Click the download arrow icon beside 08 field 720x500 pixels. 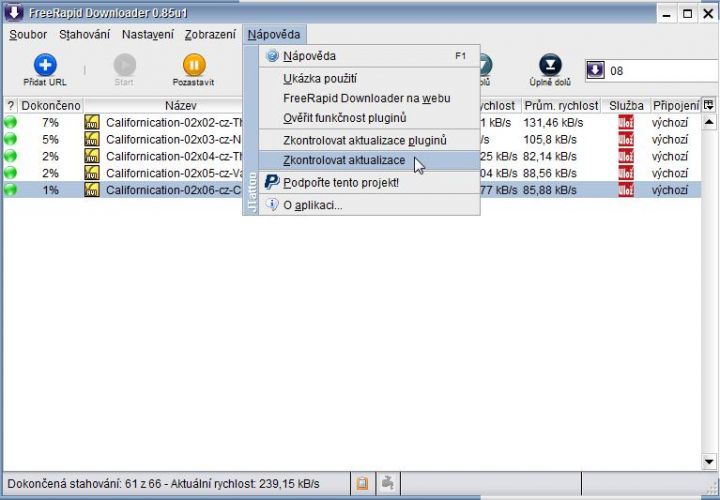[595, 70]
